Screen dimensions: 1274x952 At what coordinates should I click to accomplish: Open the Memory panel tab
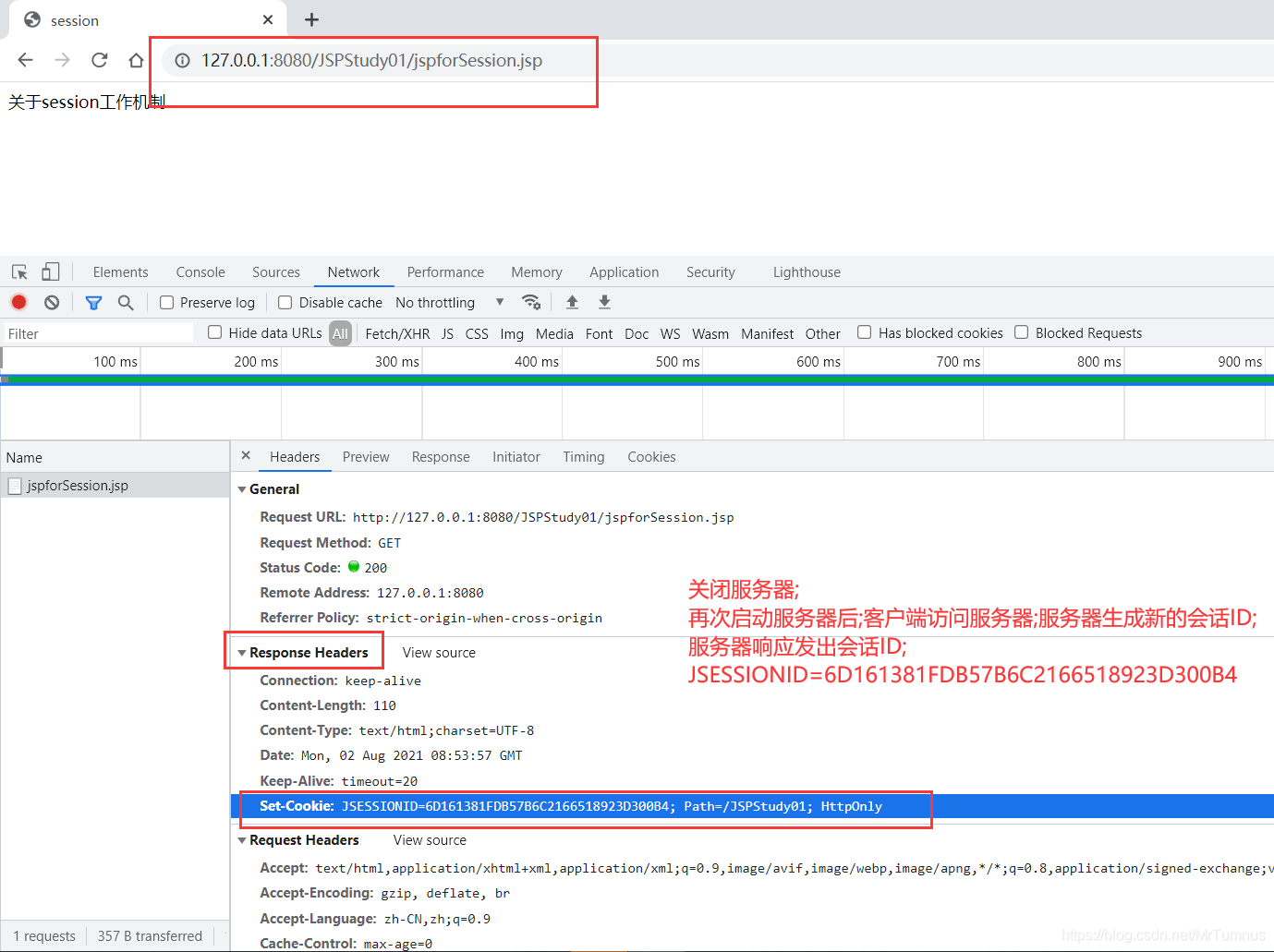click(537, 272)
